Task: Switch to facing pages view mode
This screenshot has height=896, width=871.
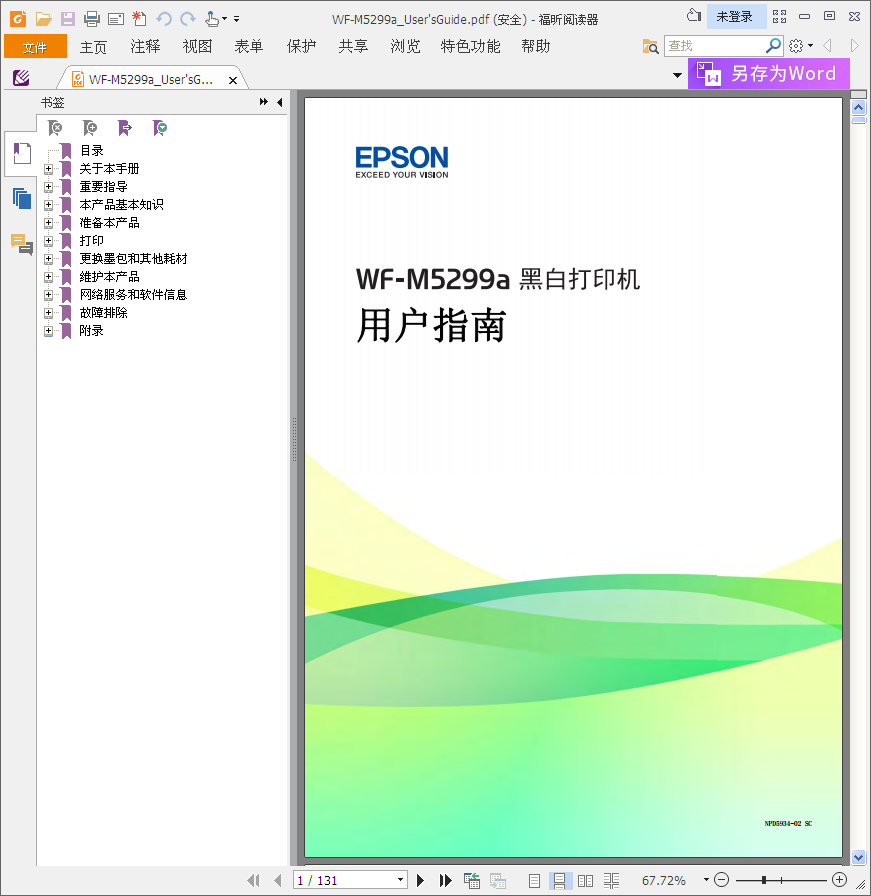Action: click(585, 881)
